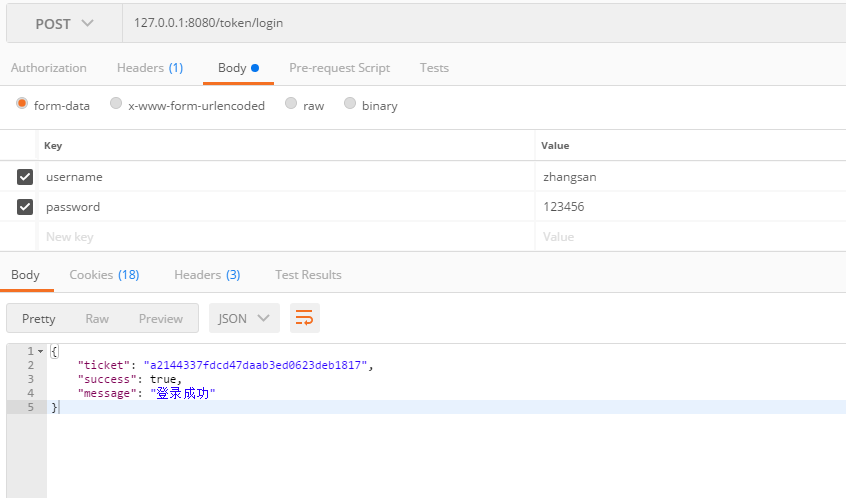This screenshot has height=498, width=846.
Task: Collapse the JSON object at line 1
Action: click(40, 352)
